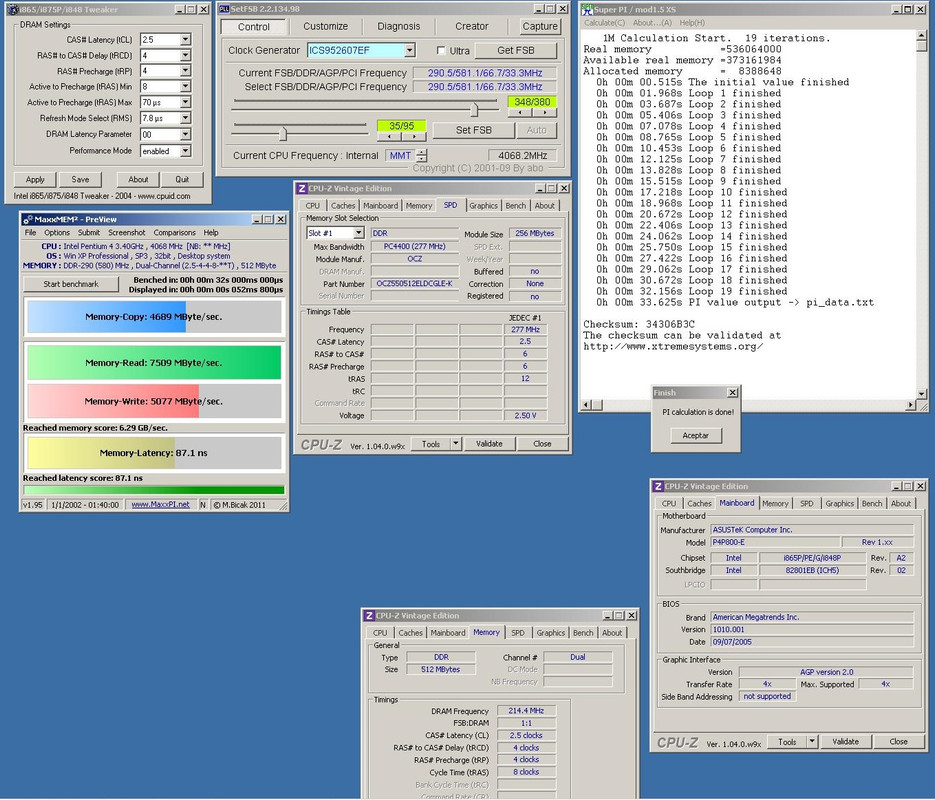
Task: Click the upper FSB slider thumb
Action: pos(474,109)
